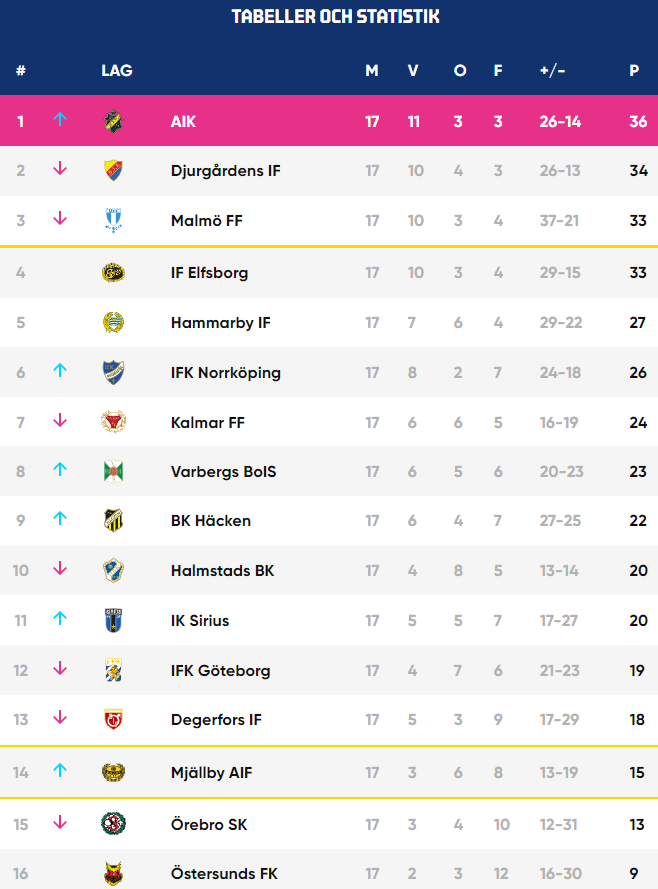Screen dimensions: 658x889
Task: Click the Mjällby AIF team name
Action: click(x=211, y=773)
